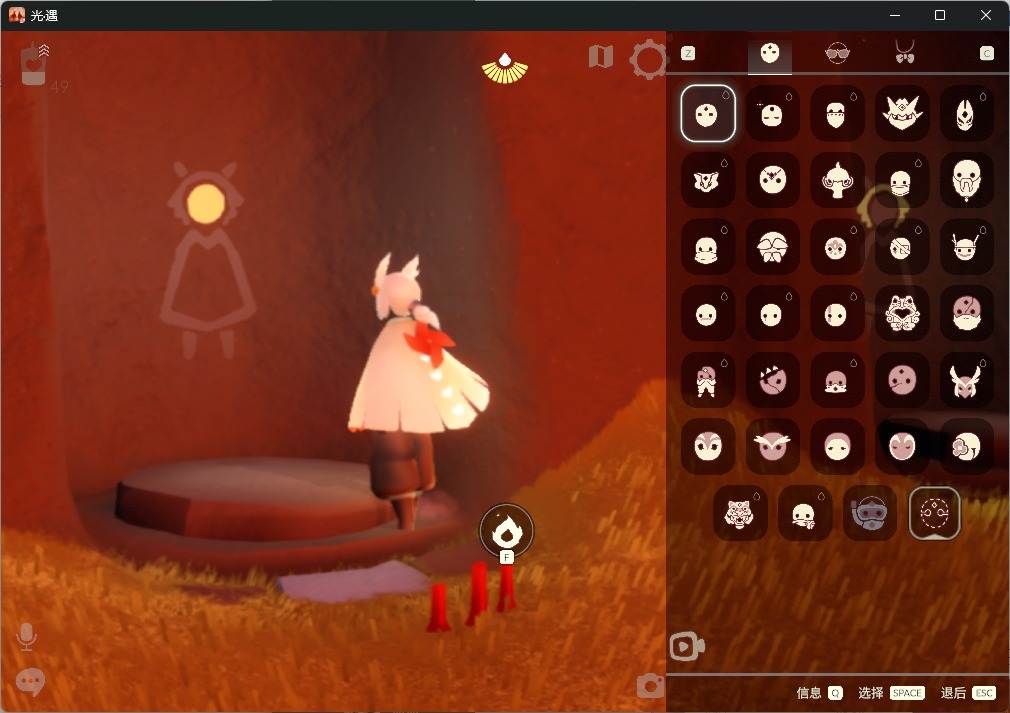Viewport: 1010px width, 713px height.
Task: Go to next category with C key
Action: pos(987,53)
